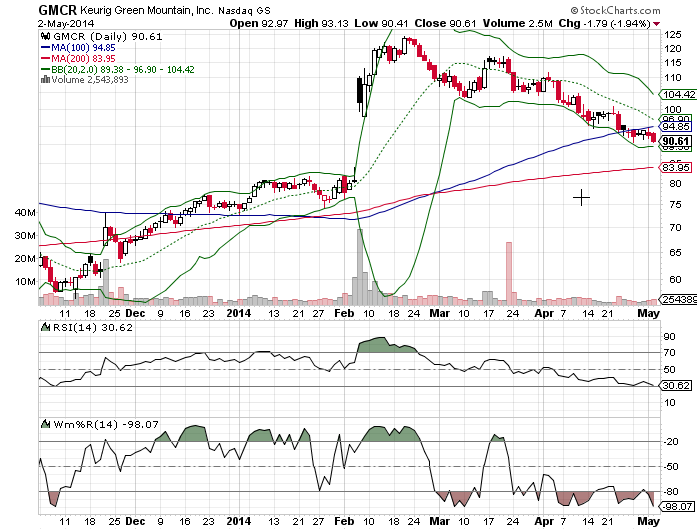Click the 104.42 upper Bollinger band price tag

[678, 94]
